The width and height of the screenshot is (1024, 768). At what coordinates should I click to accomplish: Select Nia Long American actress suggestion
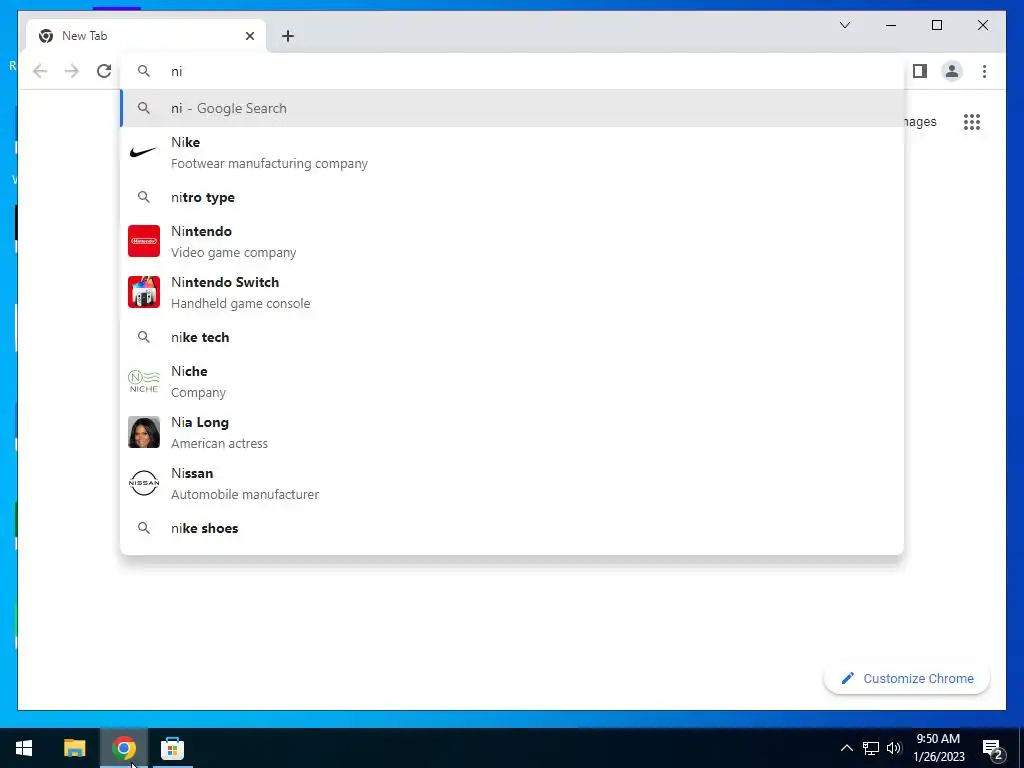[512, 432]
